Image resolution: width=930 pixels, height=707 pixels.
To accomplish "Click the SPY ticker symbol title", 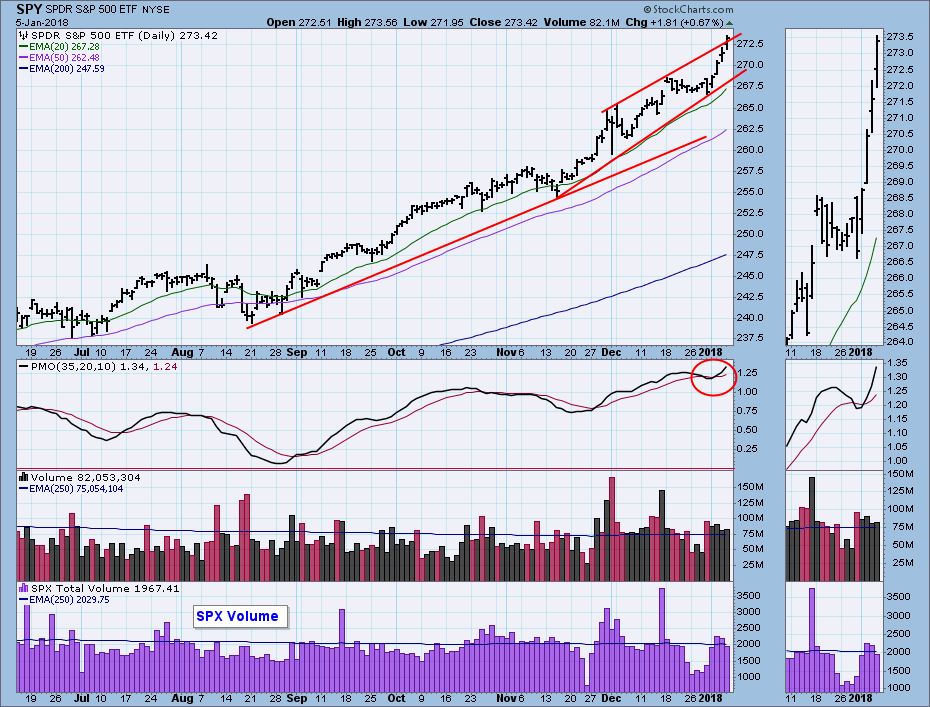I will pos(29,9).
